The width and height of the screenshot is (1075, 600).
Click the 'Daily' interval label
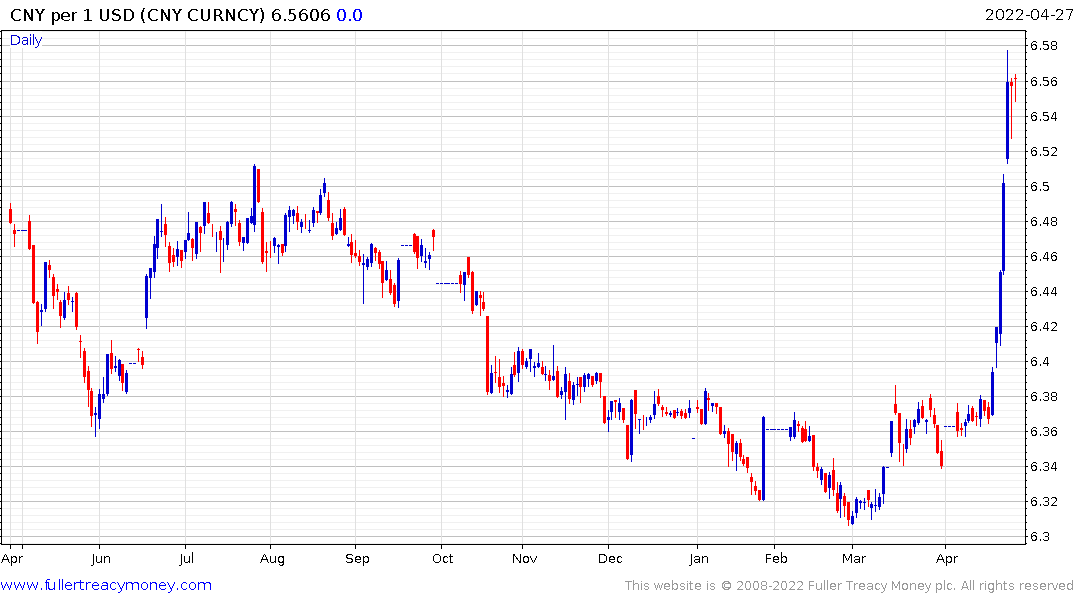click(x=26, y=40)
